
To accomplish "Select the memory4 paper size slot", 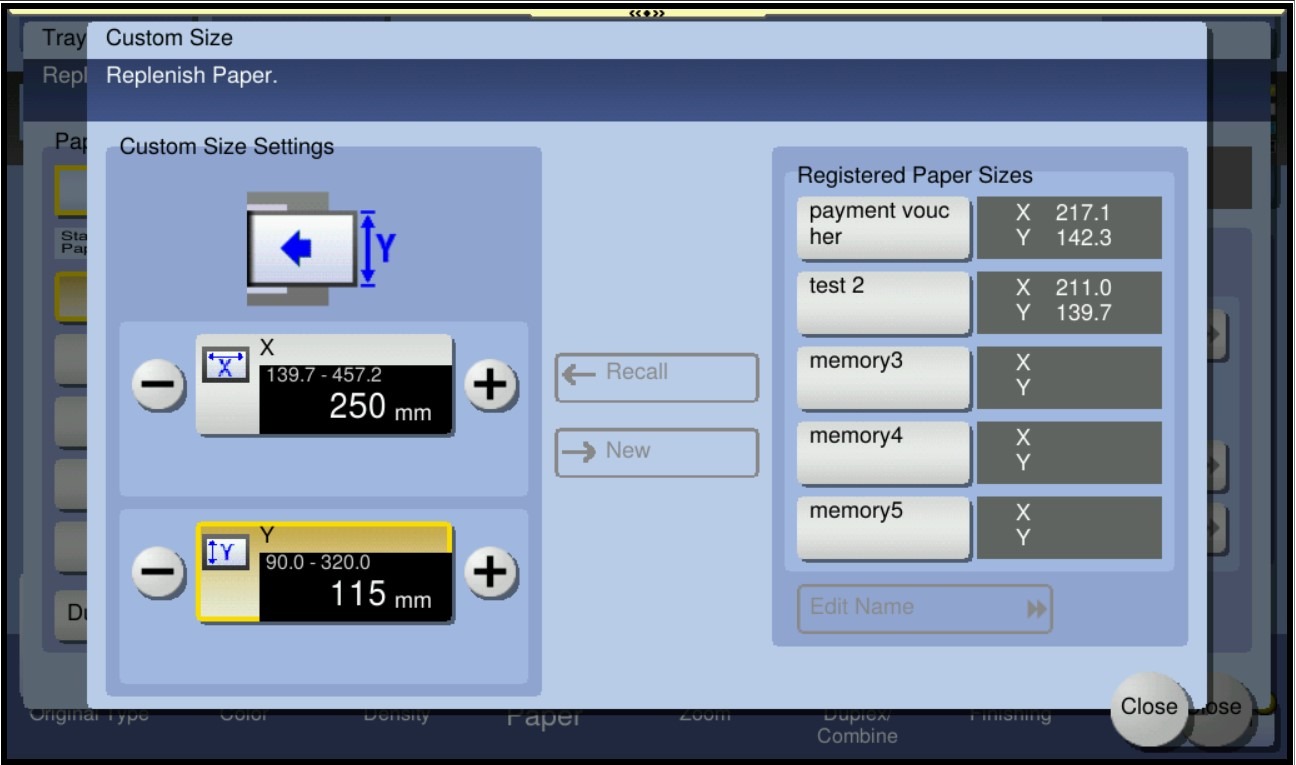I will tap(884, 451).
